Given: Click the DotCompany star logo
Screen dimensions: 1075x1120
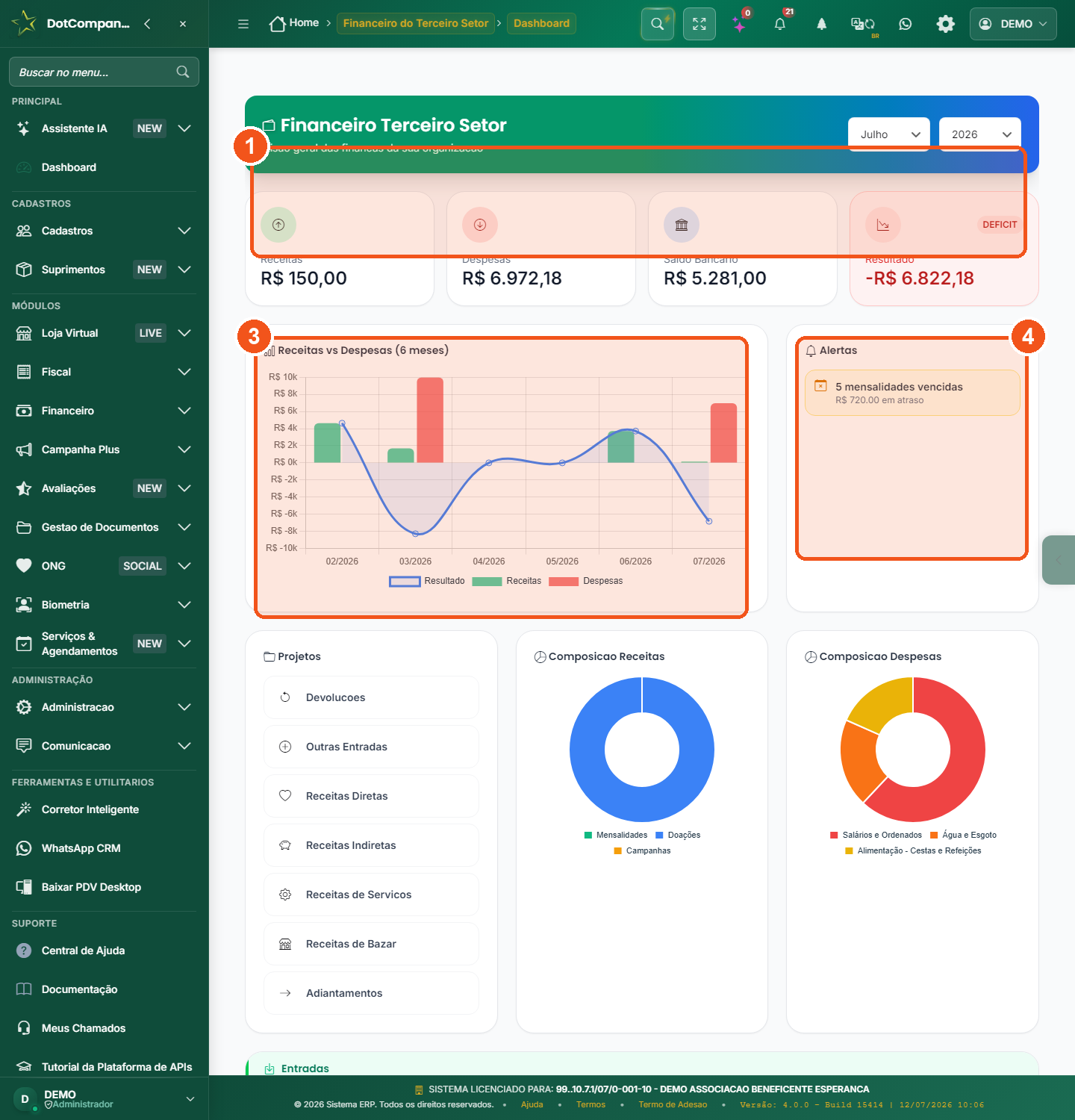Looking at the screenshot, I should 25,23.
